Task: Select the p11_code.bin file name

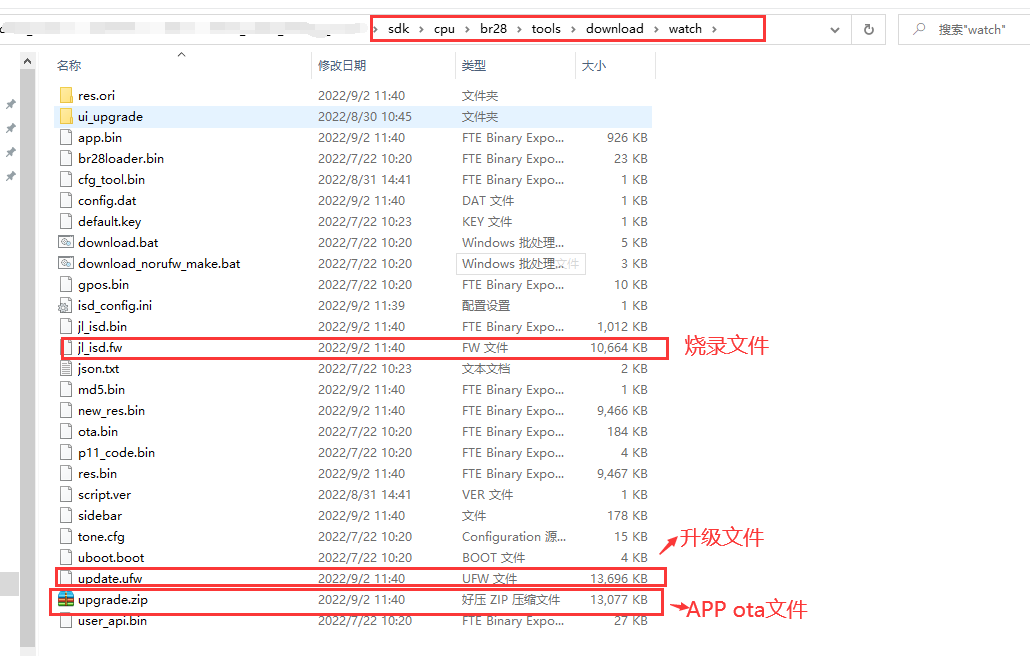Action: point(116,452)
